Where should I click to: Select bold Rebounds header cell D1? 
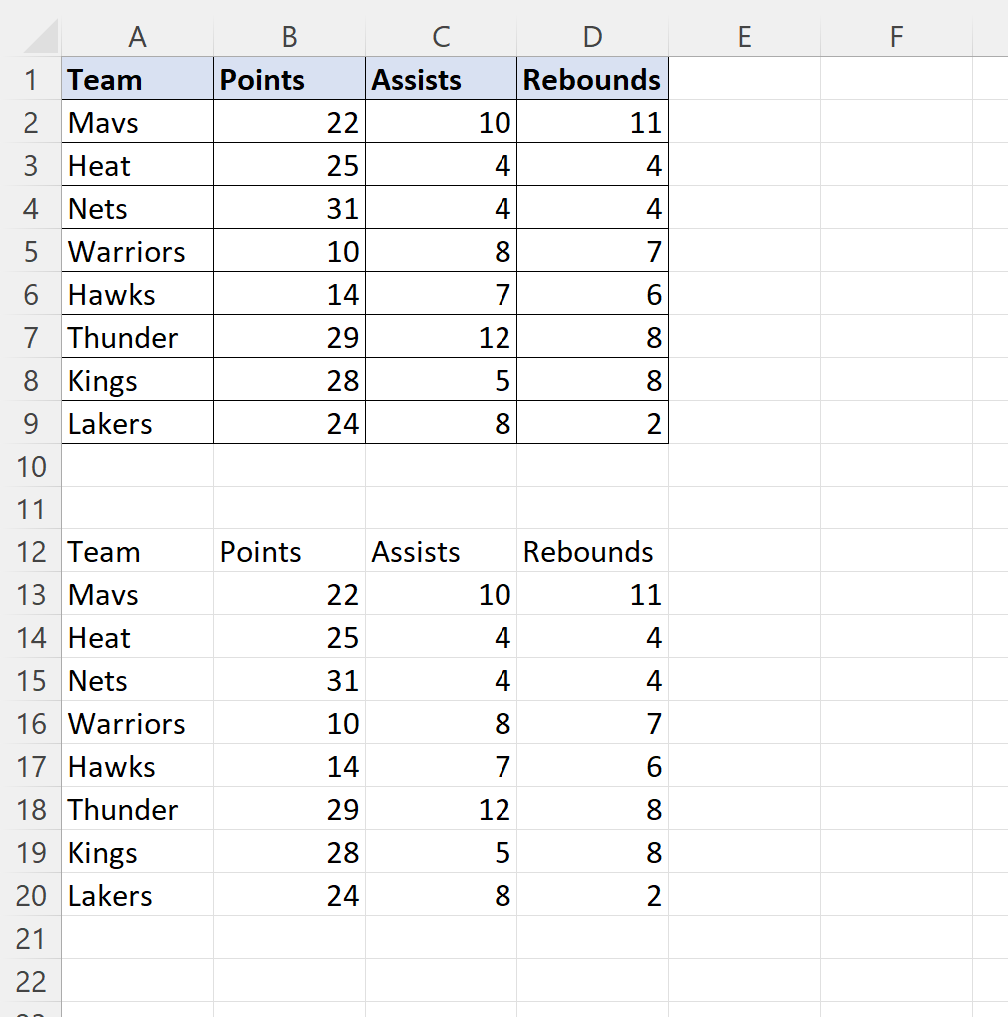pyautogui.click(x=592, y=80)
